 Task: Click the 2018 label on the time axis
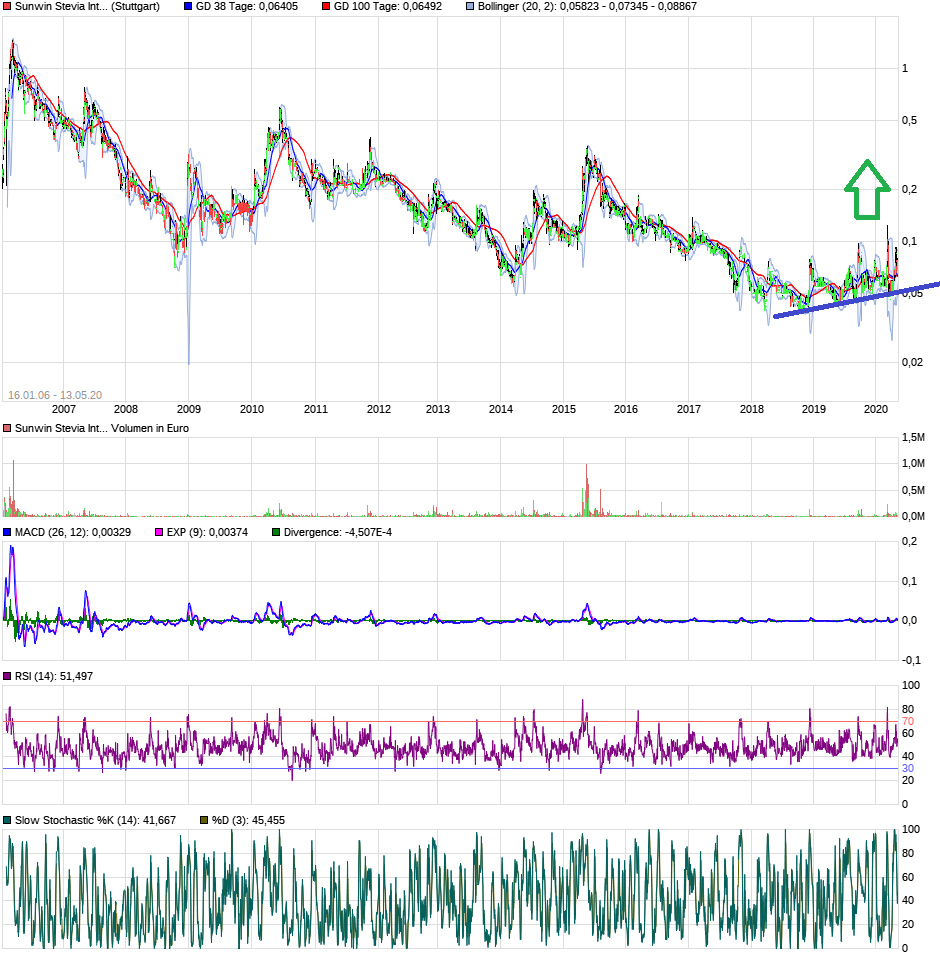[x=752, y=409]
